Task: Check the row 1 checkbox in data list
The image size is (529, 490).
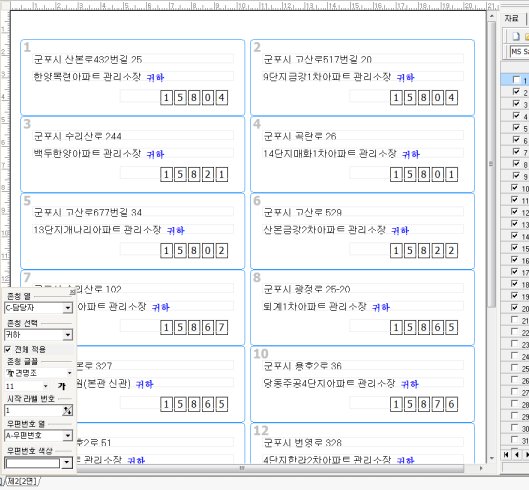Action: pyautogui.click(x=516, y=80)
